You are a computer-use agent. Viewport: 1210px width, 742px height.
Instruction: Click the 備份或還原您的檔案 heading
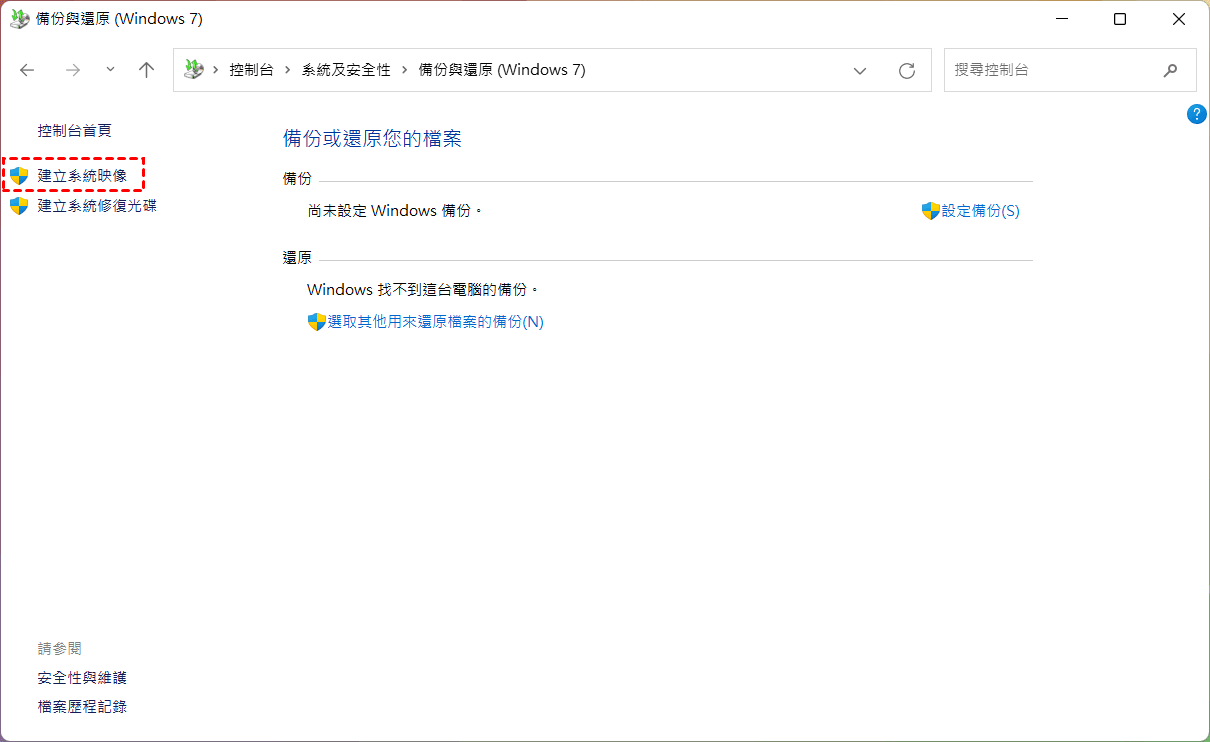[x=372, y=139]
